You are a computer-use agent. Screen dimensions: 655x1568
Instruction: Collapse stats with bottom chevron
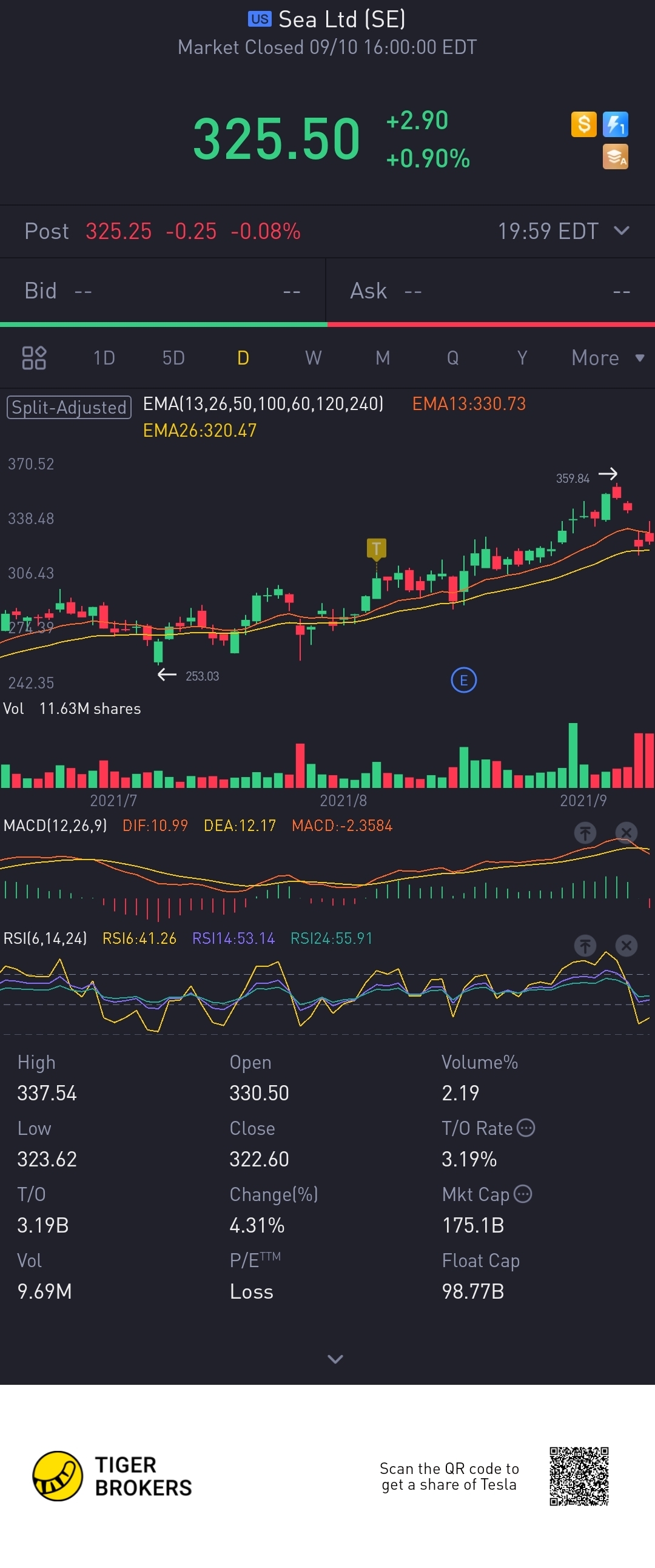coord(335,1359)
